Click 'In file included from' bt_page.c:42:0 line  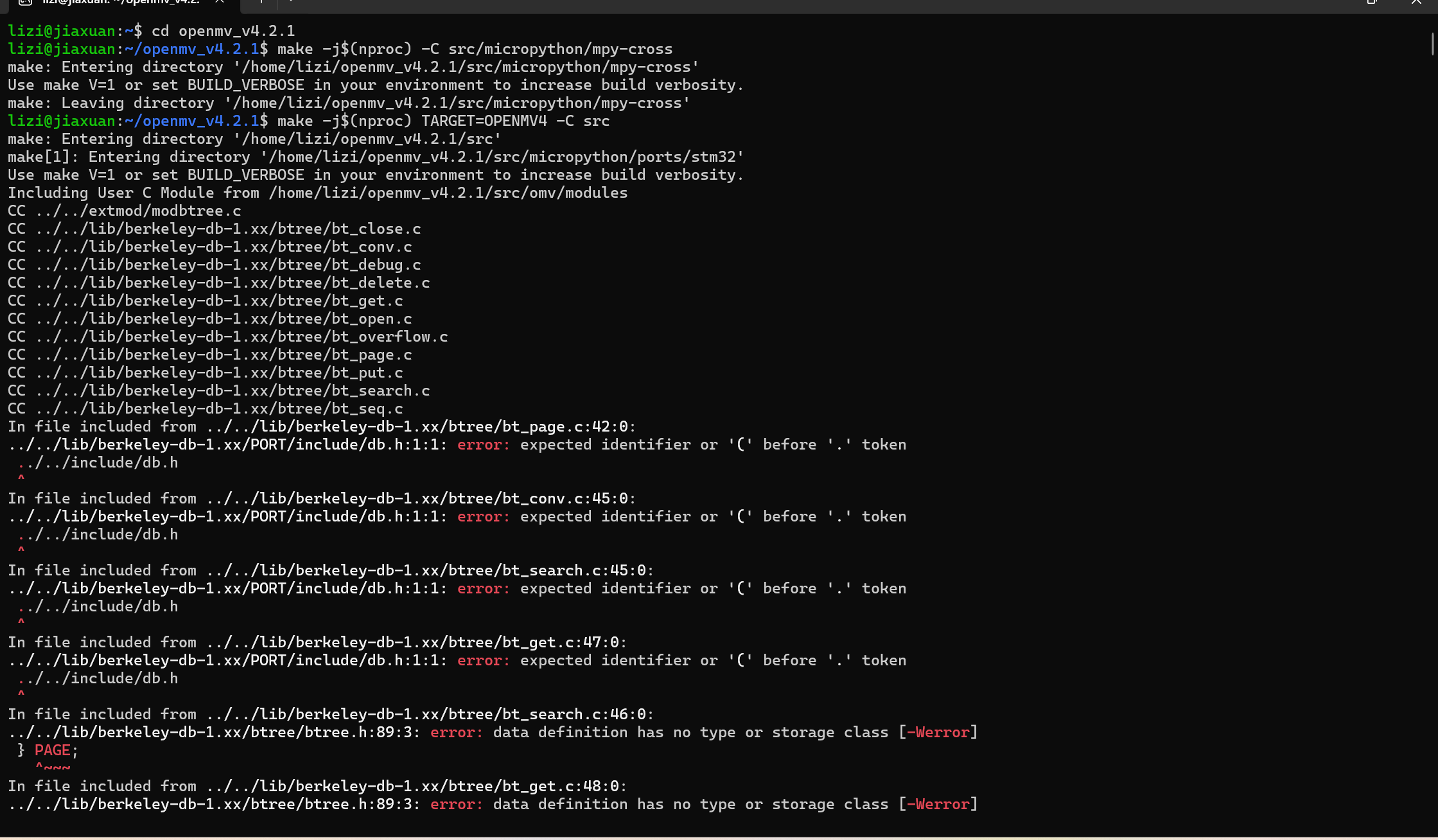click(x=322, y=426)
